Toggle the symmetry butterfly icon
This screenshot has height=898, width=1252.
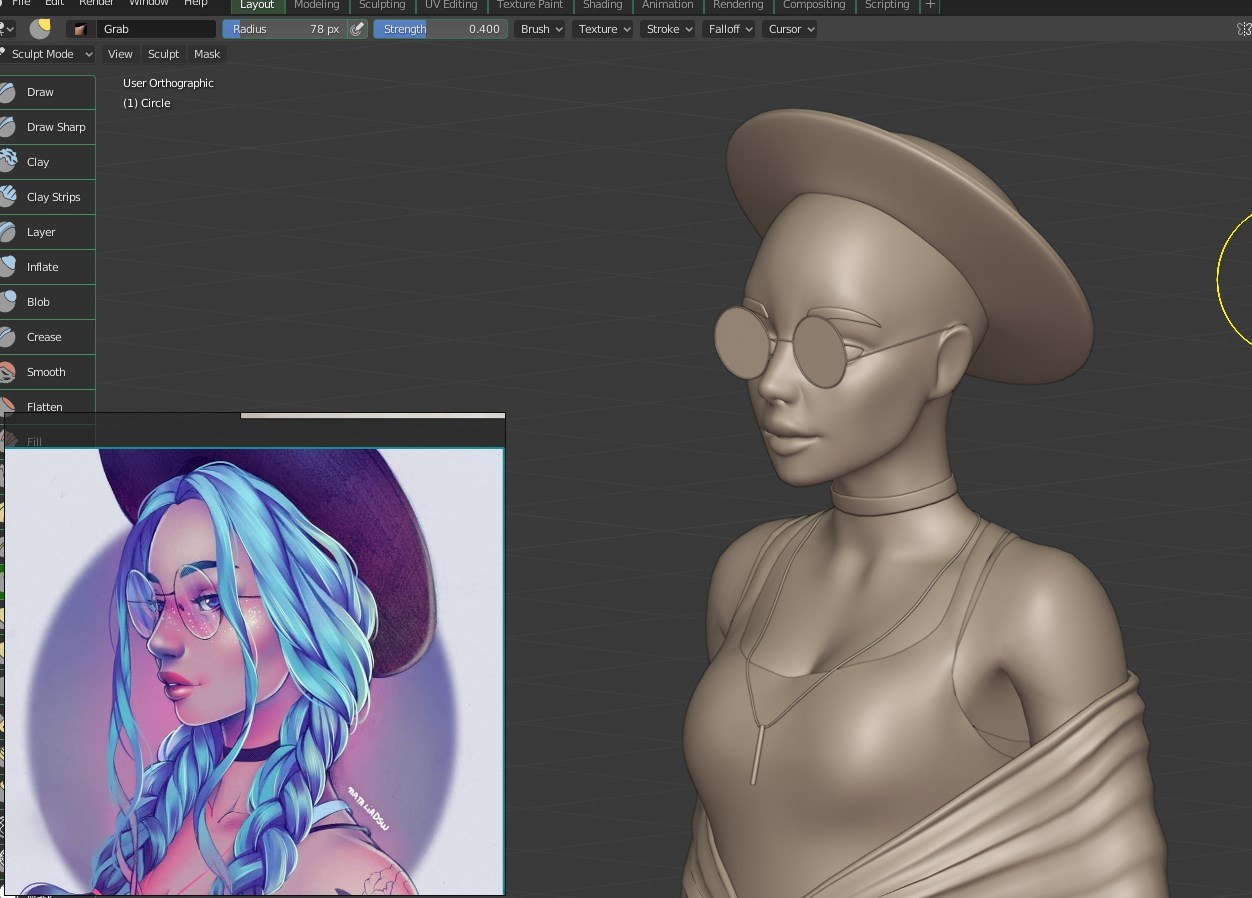1245,29
